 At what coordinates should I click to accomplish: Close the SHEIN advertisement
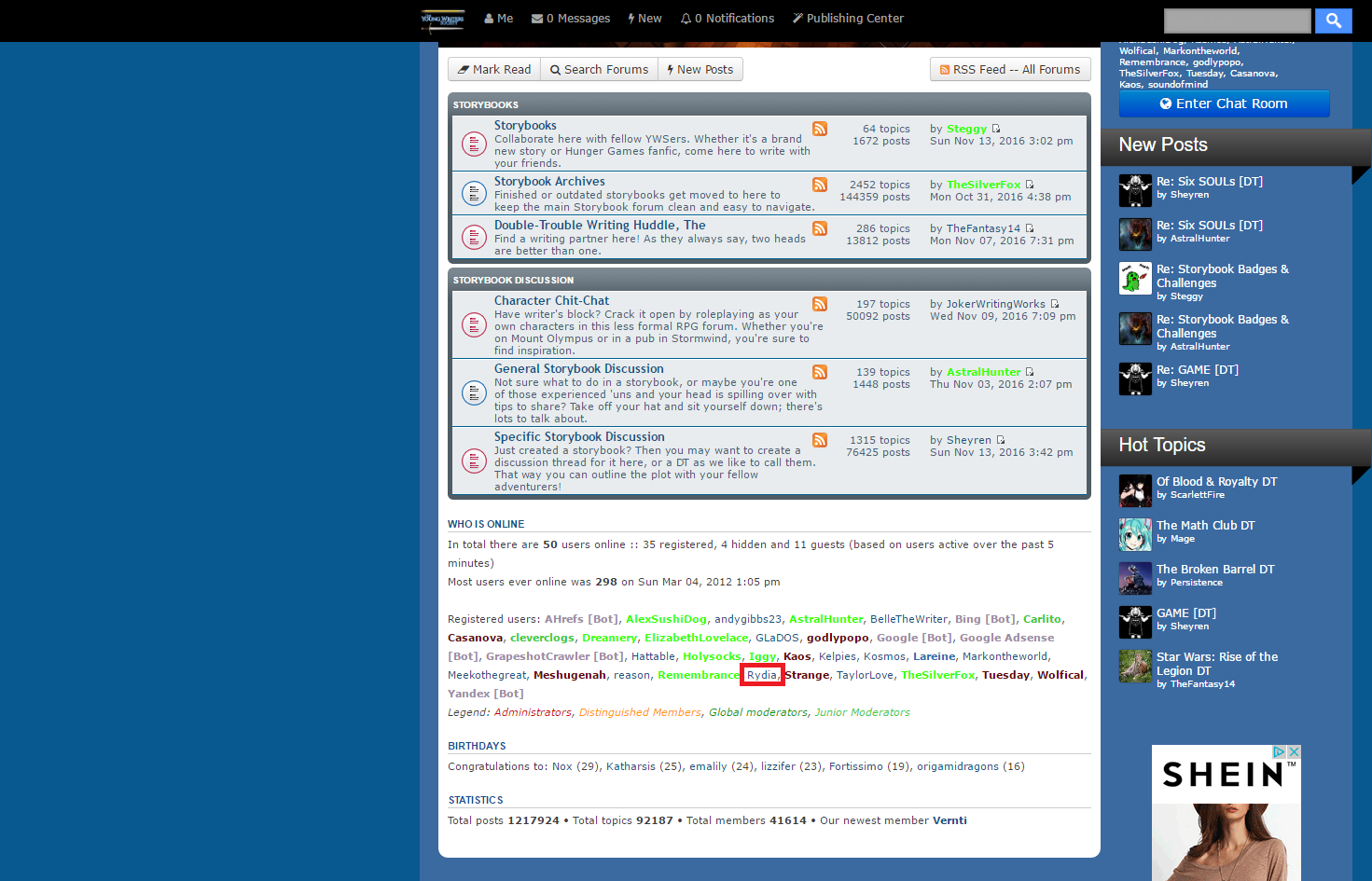1294,751
